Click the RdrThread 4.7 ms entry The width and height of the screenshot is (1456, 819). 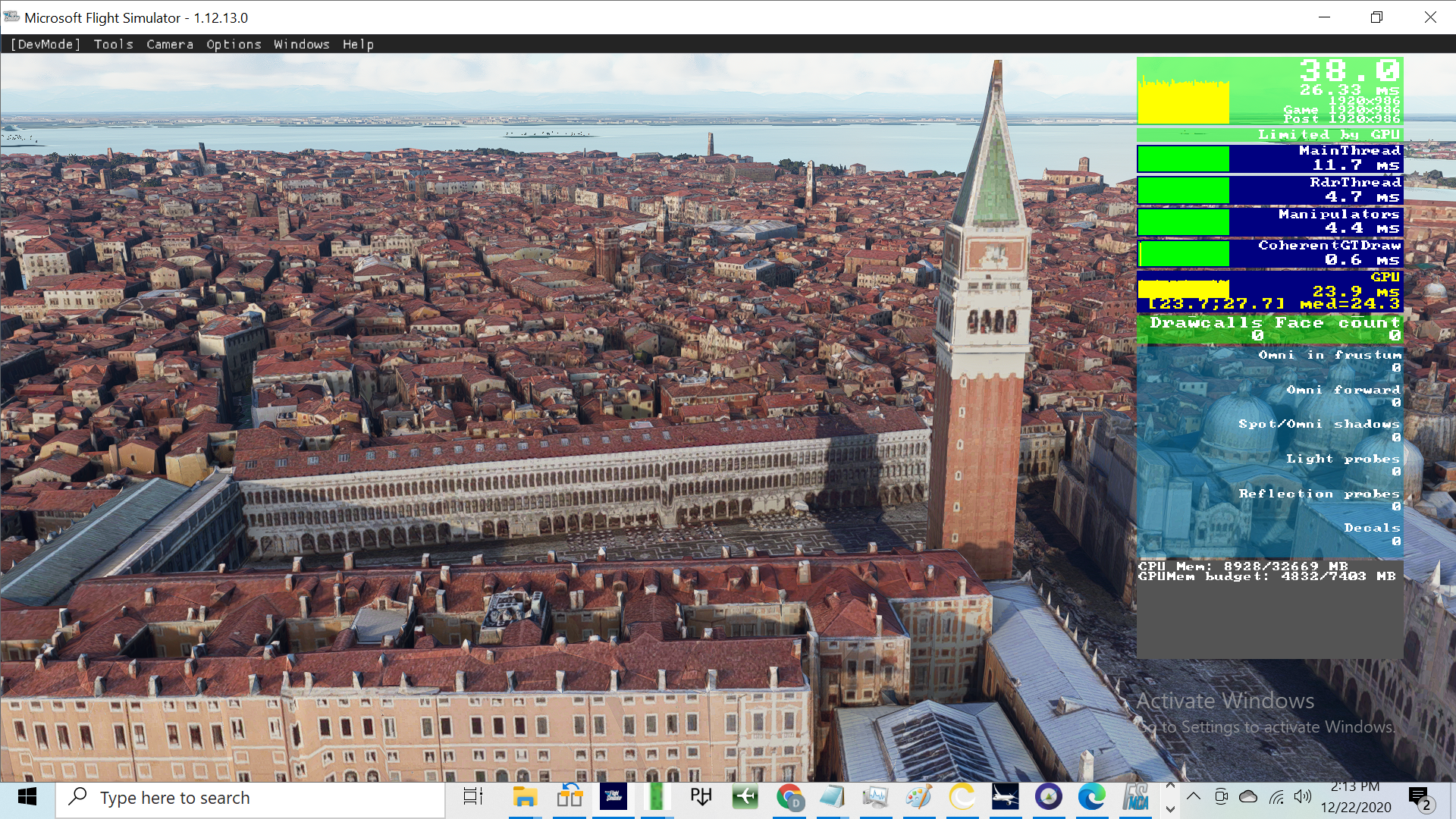point(1270,190)
